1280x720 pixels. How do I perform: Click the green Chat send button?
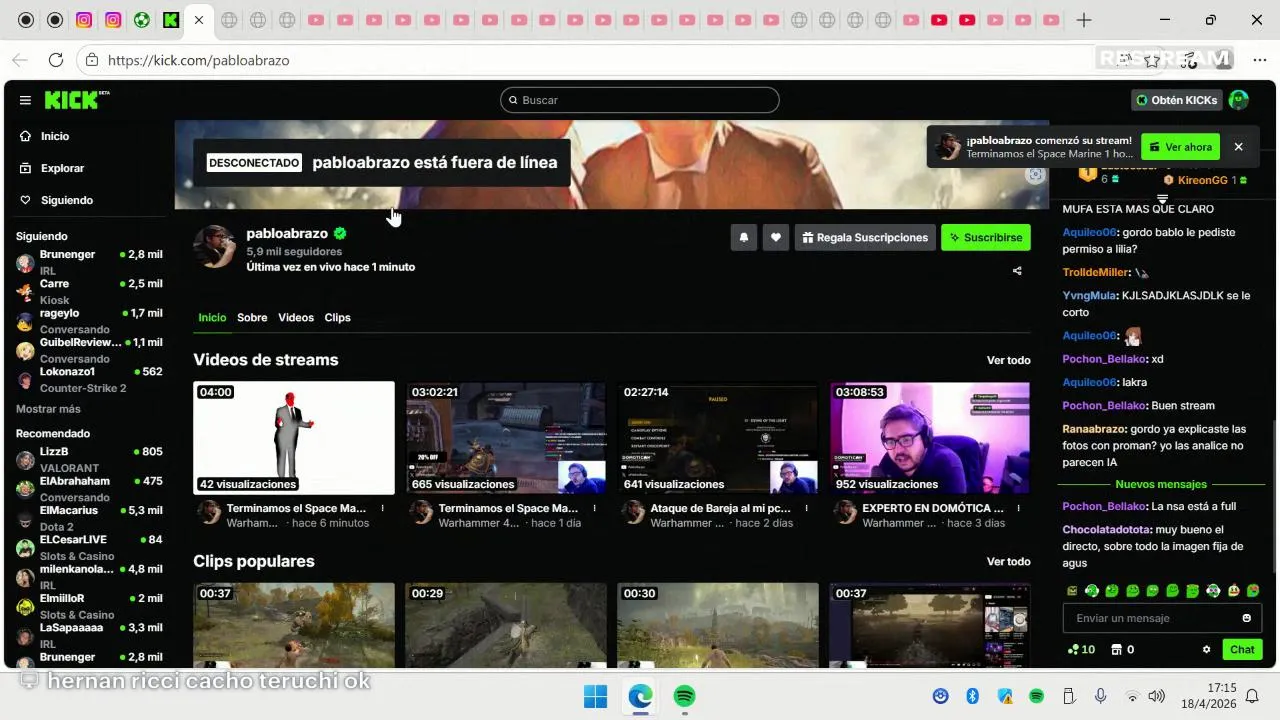1242,649
